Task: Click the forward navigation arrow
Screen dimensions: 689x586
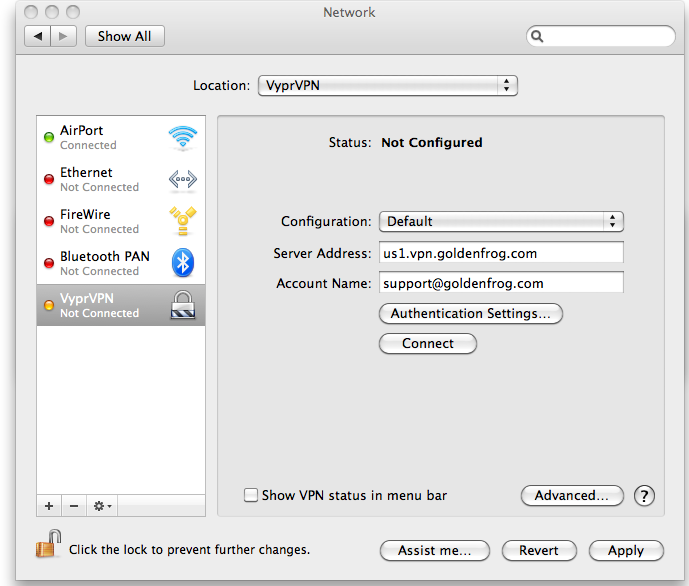Action: click(64, 36)
